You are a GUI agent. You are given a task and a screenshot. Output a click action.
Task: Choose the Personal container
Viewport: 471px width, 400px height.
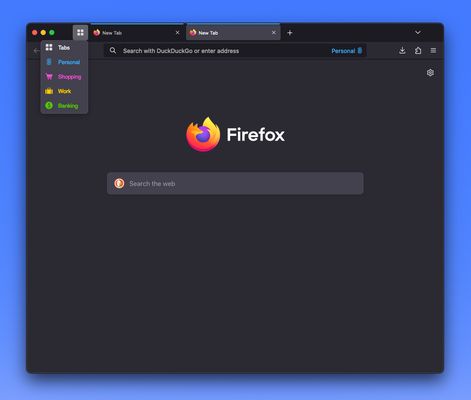64,62
